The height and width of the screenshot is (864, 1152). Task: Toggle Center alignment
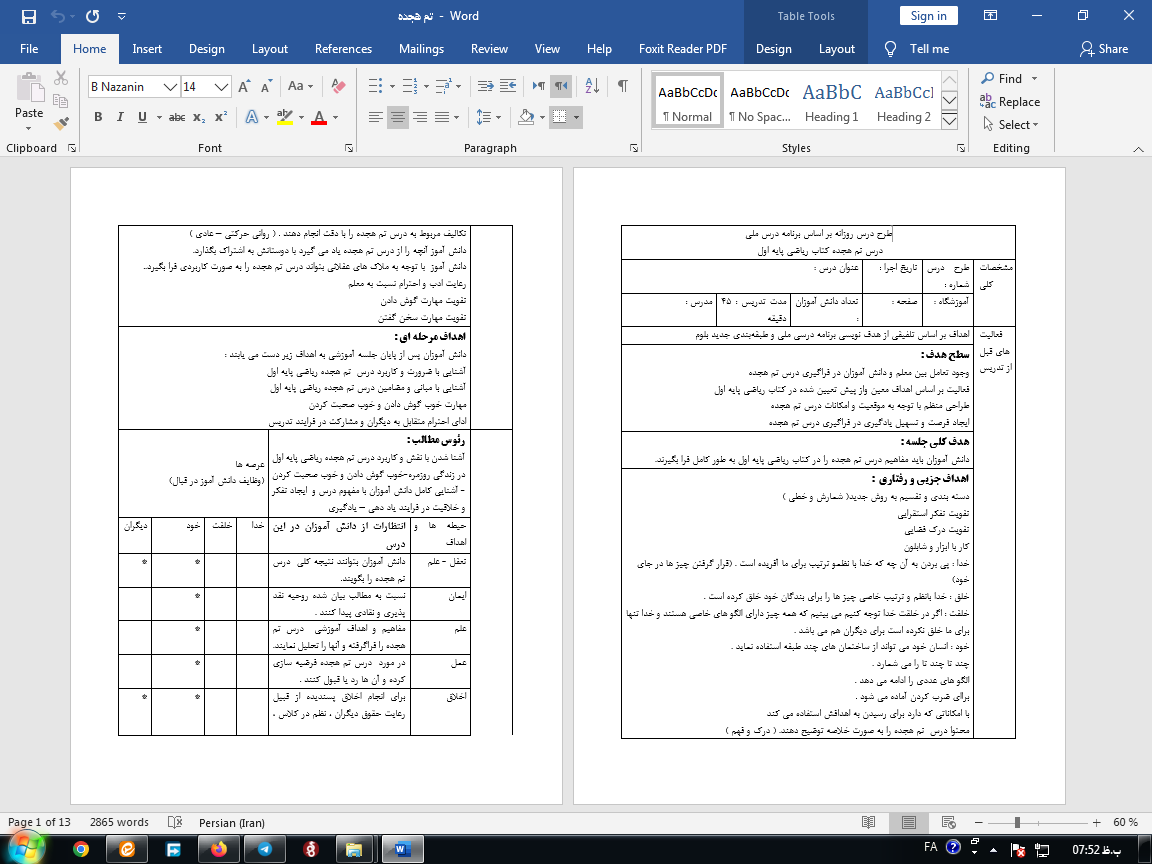(x=398, y=117)
